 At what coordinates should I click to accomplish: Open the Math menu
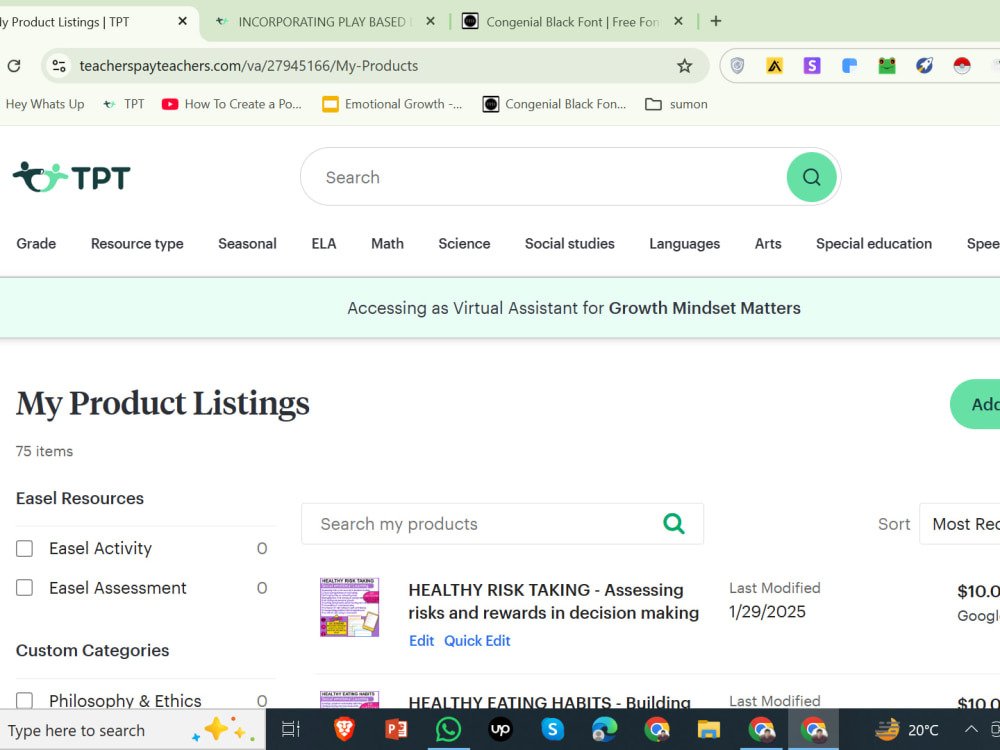pyautogui.click(x=387, y=244)
